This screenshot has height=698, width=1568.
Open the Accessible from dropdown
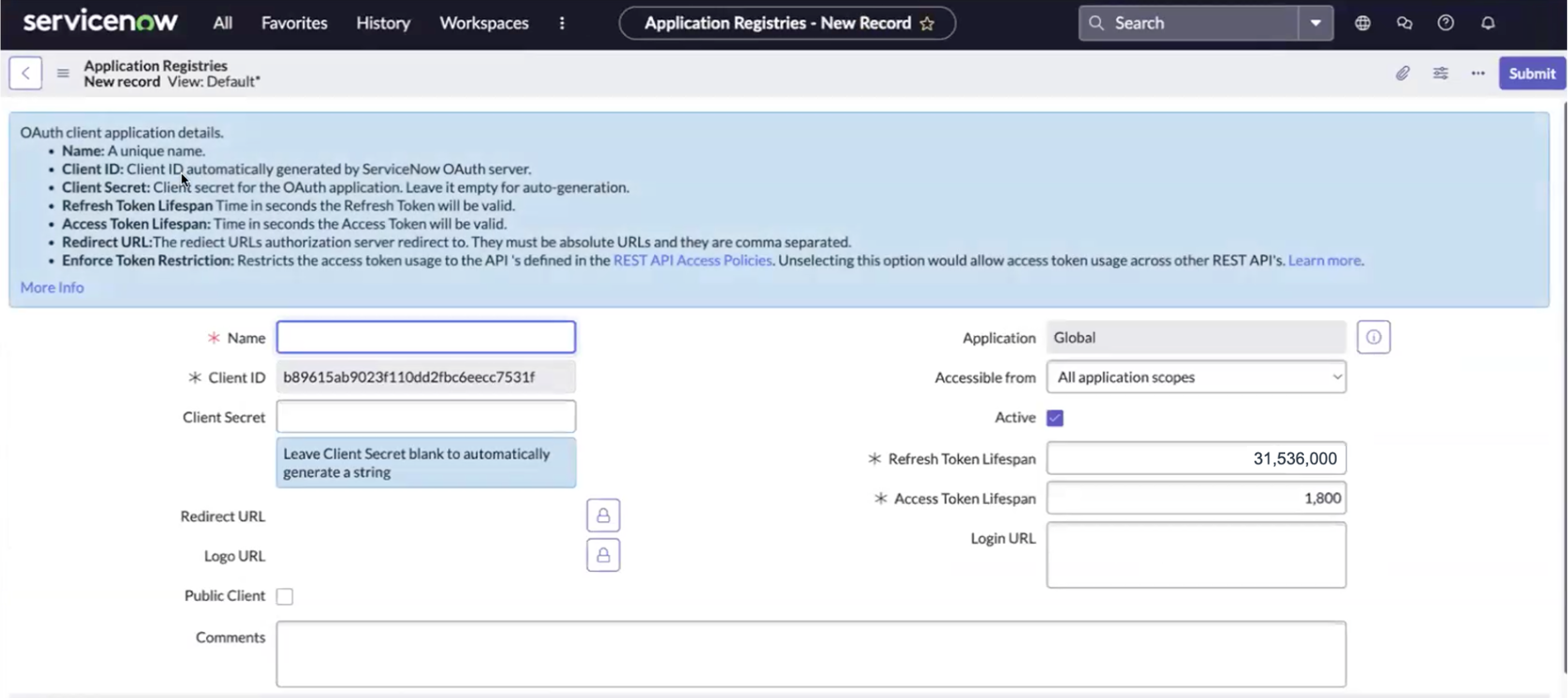[1196, 377]
